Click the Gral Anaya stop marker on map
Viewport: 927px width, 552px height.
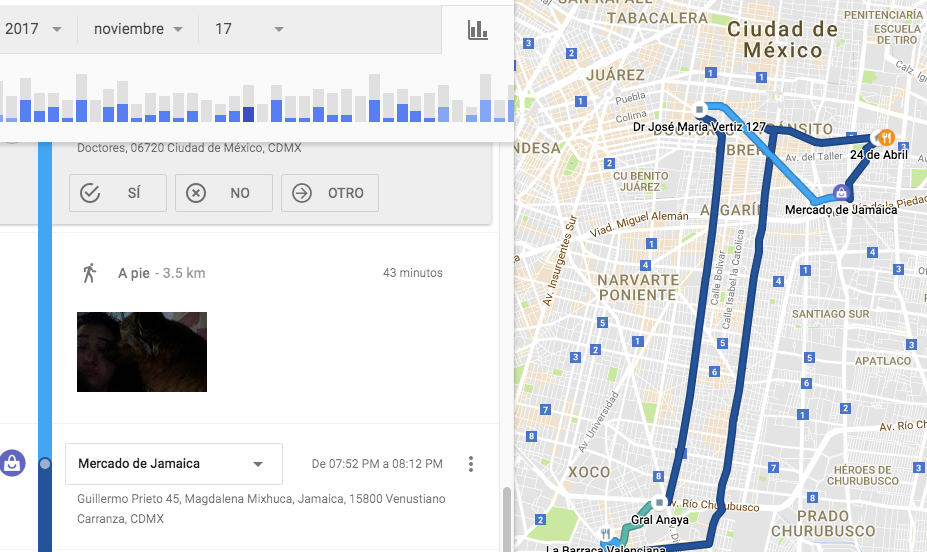(659, 502)
